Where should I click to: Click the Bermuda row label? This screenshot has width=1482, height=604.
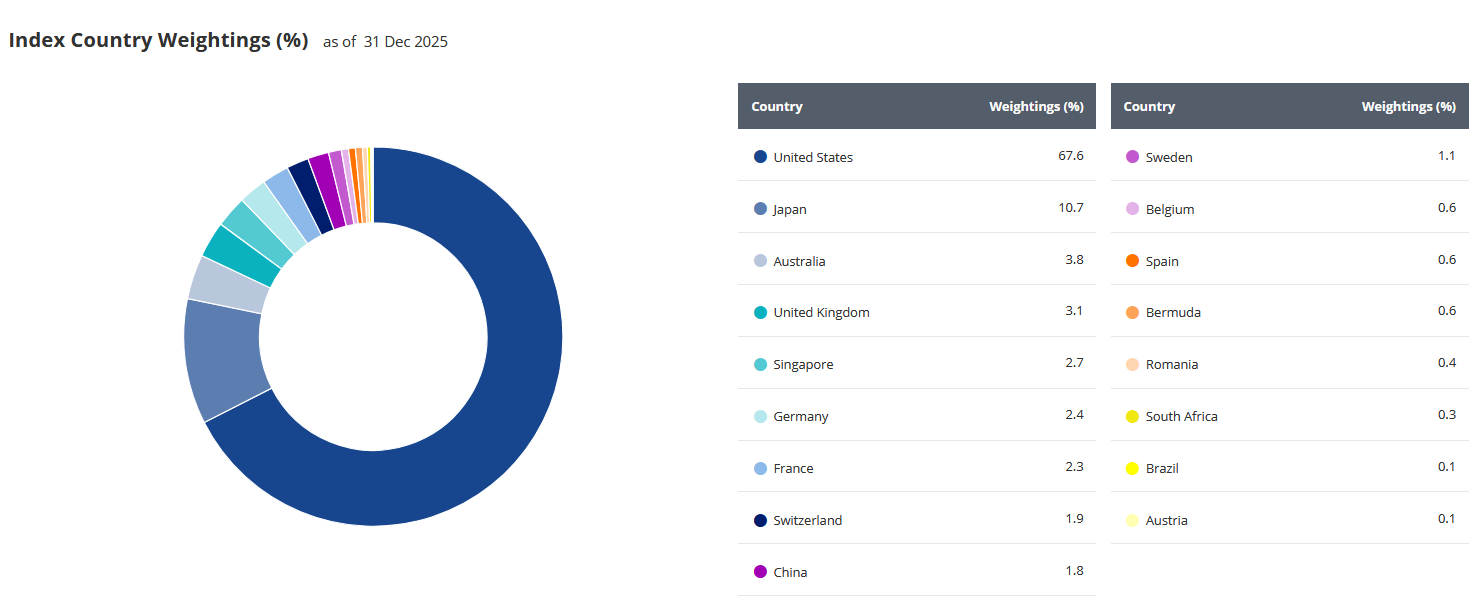click(1173, 312)
